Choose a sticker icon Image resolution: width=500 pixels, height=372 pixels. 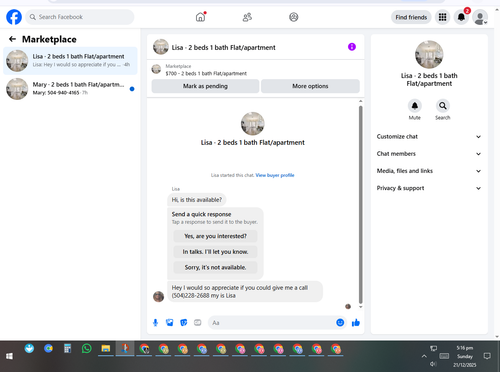pos(184,323)
